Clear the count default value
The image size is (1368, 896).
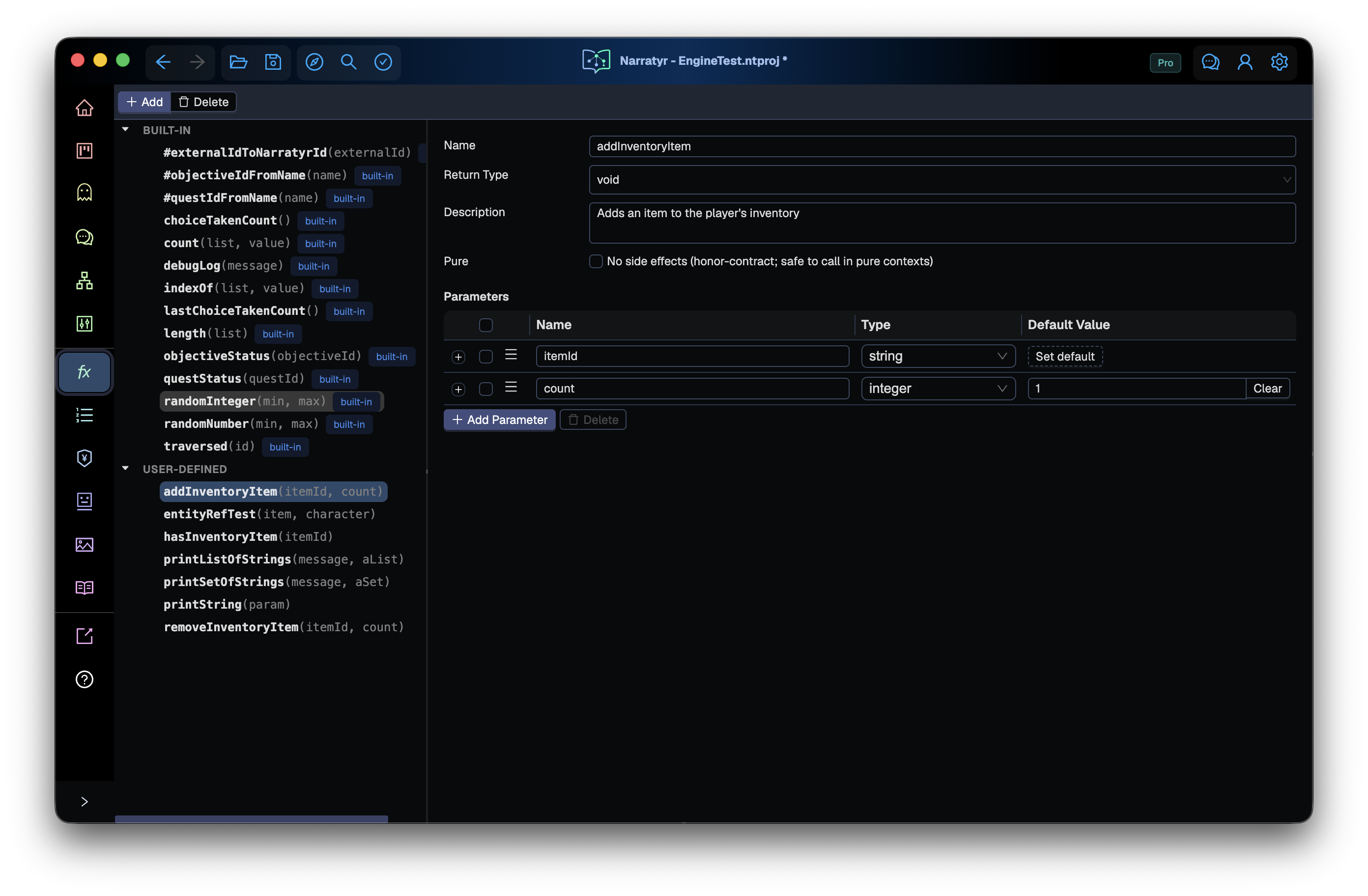1267,389
